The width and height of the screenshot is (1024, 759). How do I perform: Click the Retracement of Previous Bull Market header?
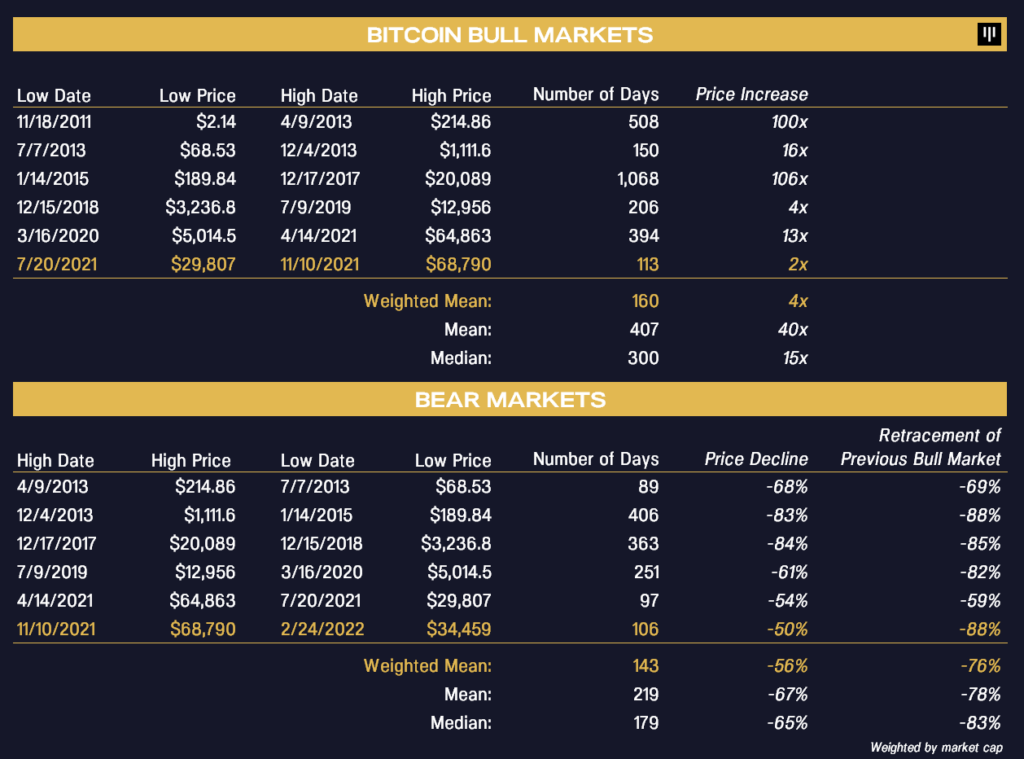(x=920, y=447)
